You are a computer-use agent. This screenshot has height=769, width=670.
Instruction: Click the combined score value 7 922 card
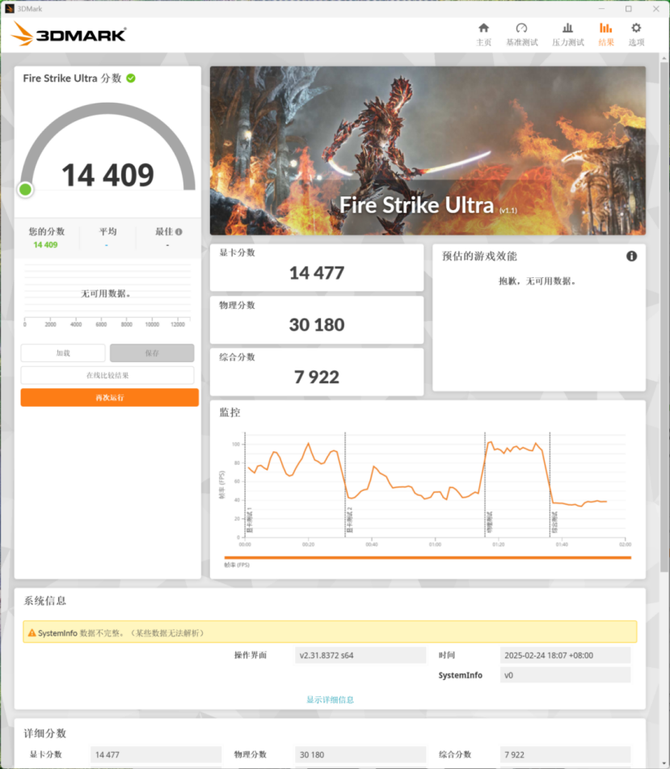[317, 372]
